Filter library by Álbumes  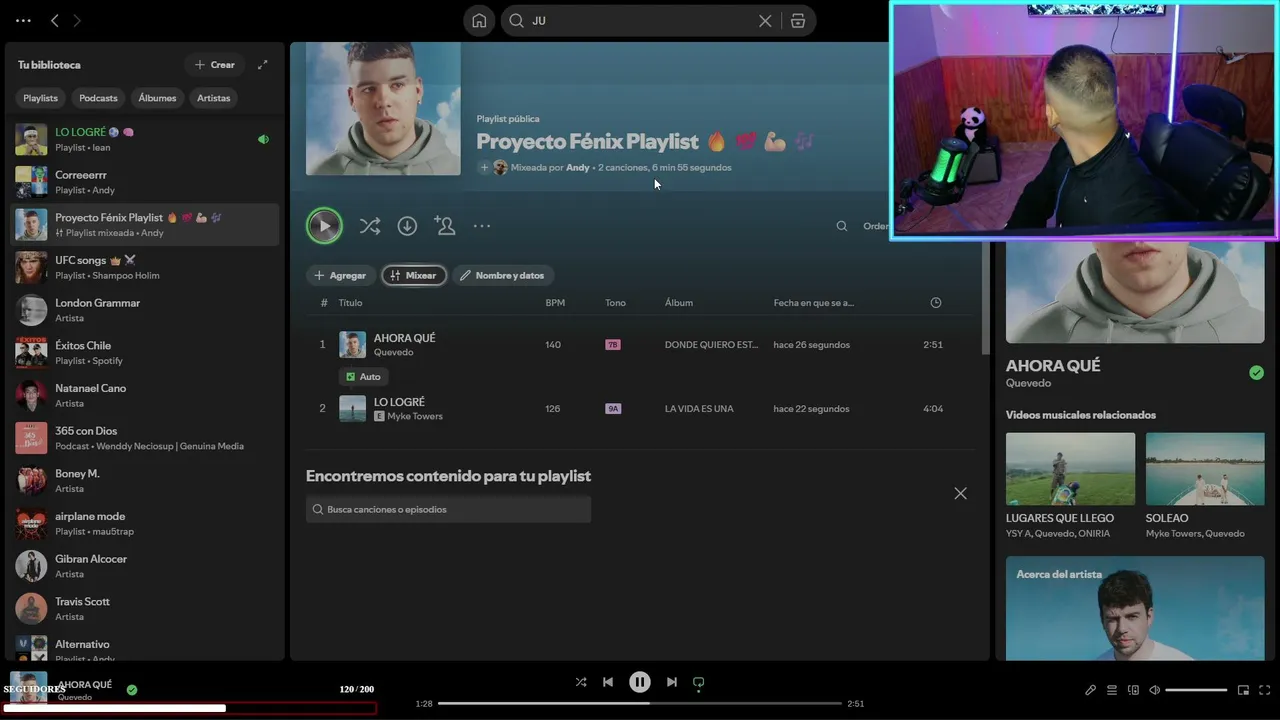[157, 98]
